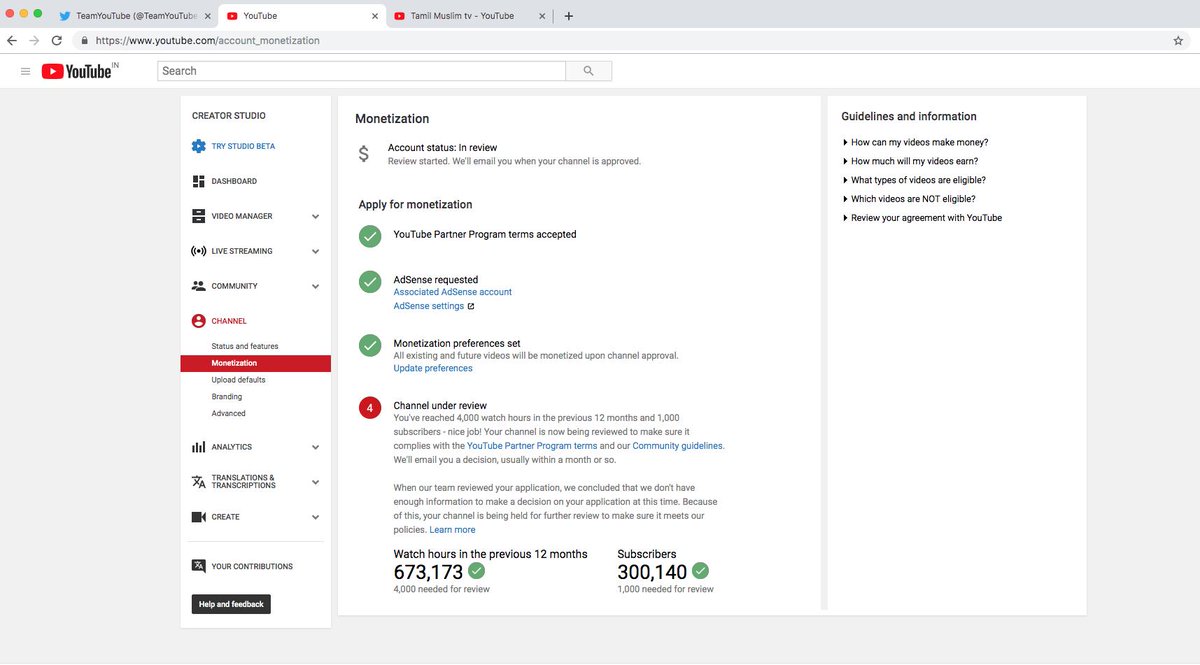
Task: Click the Community people icon
Action: pos(198,286)
